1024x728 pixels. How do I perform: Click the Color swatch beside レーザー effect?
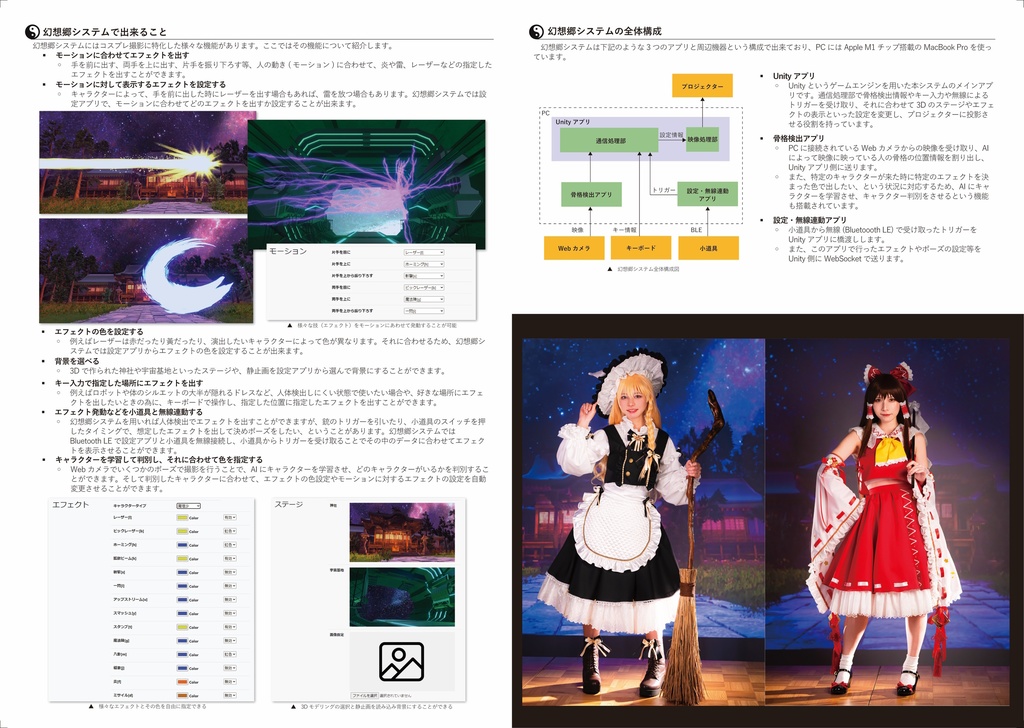point(182,518)
